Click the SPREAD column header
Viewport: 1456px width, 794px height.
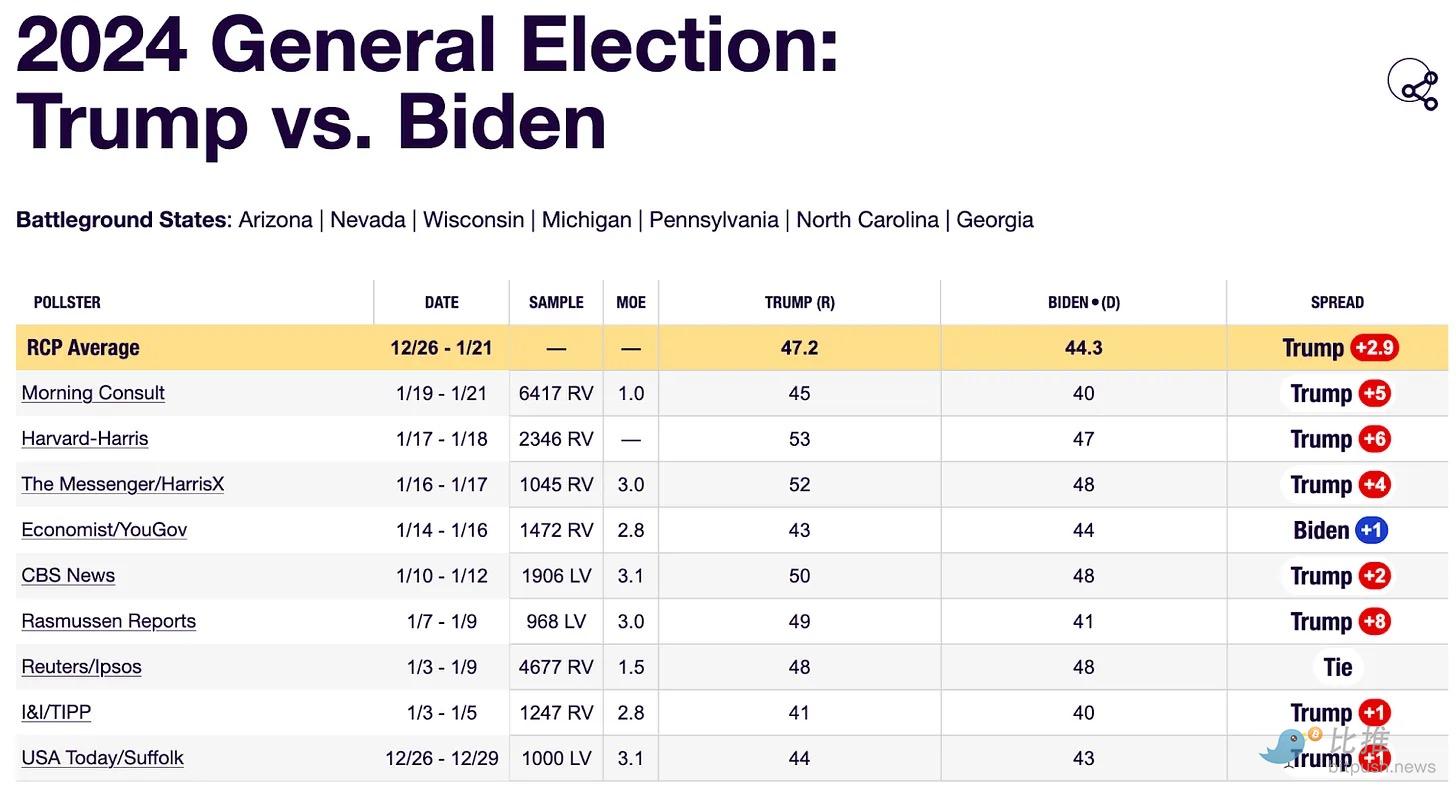point(1337,302)
